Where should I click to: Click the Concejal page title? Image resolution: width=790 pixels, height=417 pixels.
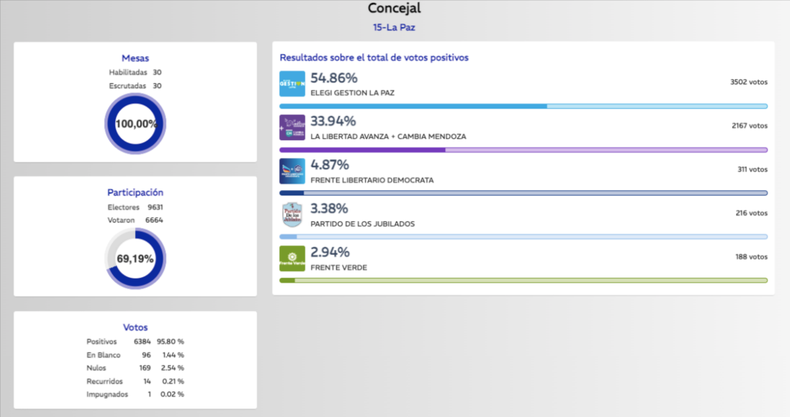394,9
